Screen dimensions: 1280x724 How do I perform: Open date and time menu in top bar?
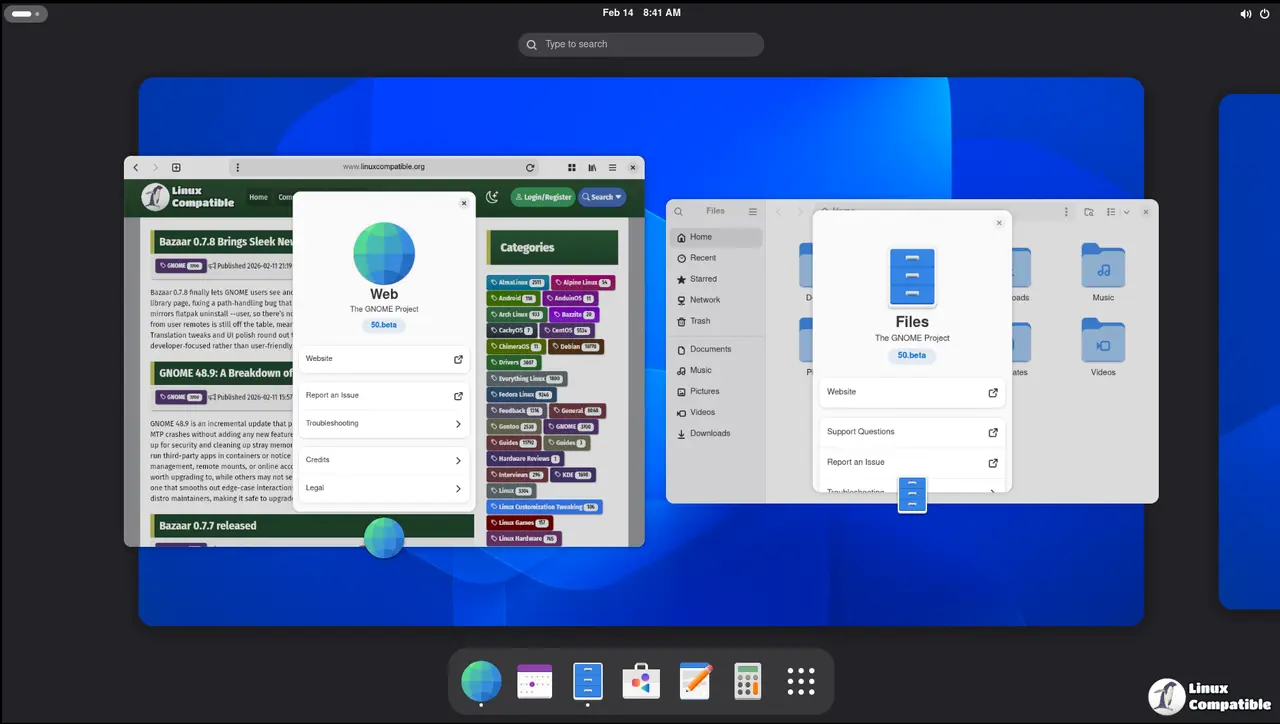[x=641, y=13]
